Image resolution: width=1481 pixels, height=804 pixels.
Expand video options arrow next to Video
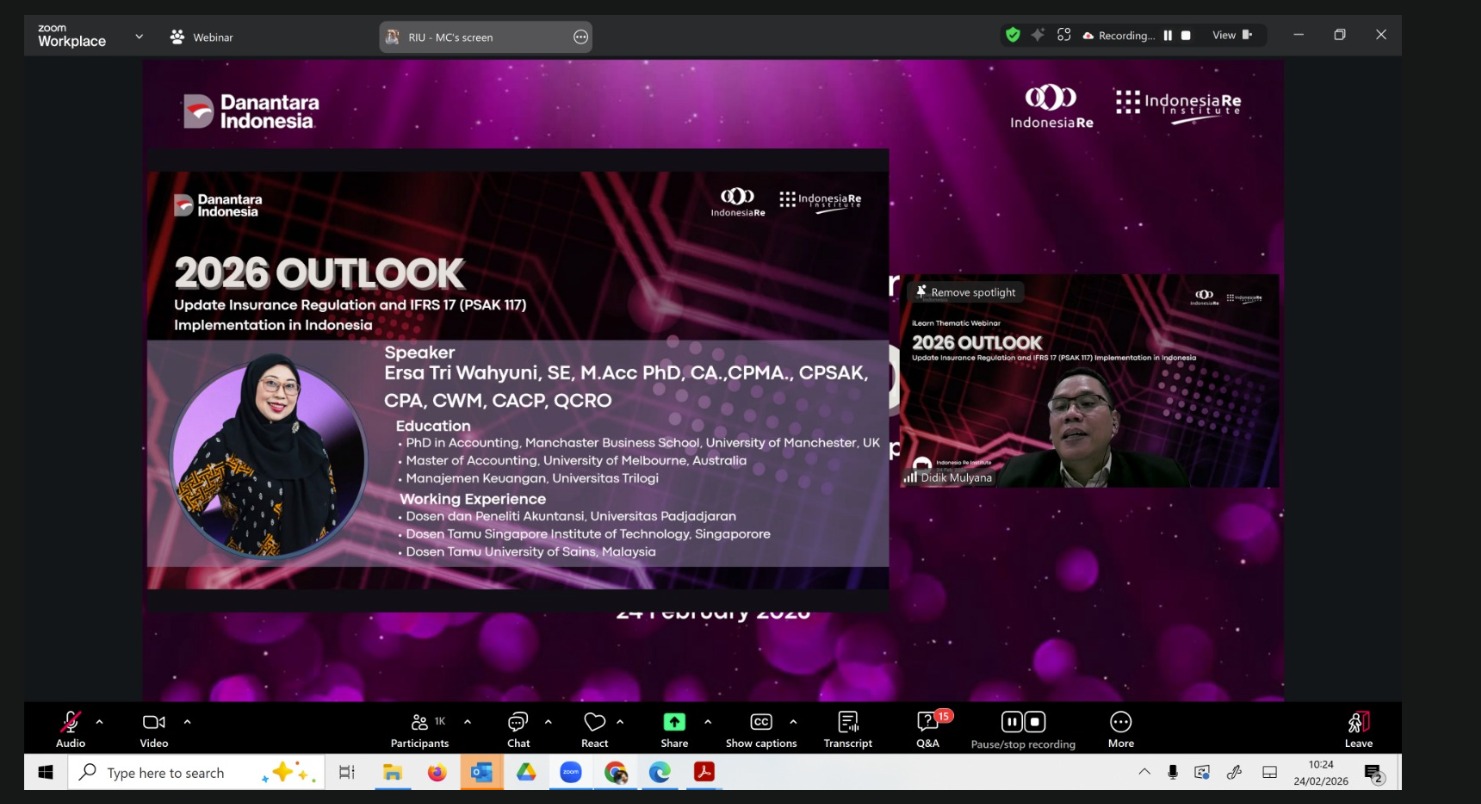click(x=187, y=721)
